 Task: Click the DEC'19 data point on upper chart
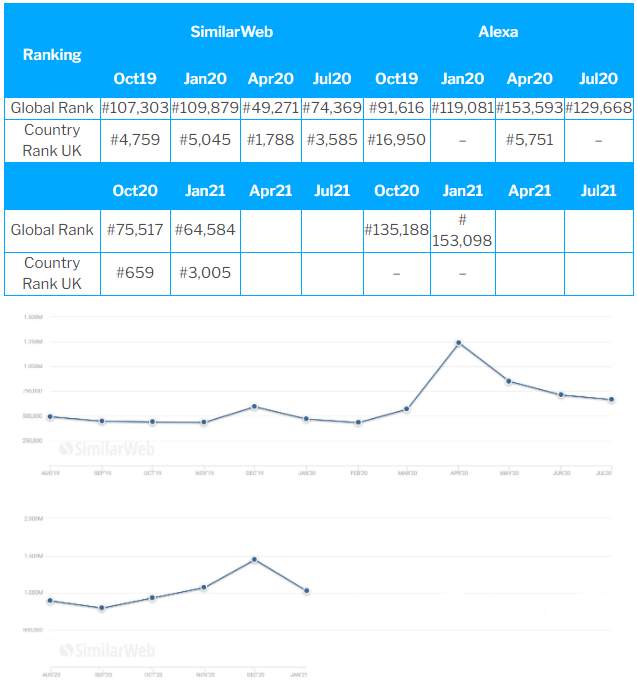coord(255,406)
